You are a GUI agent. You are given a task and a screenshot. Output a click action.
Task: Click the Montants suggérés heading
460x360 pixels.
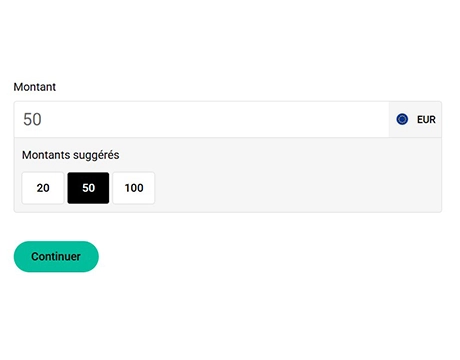pos(71,155)
